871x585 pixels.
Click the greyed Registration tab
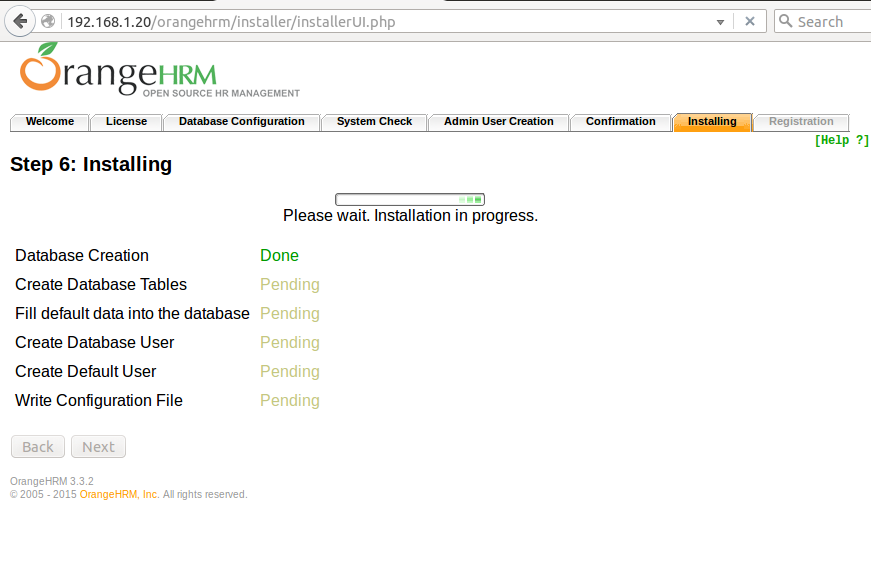pyautogui.click(x=801, y=122)
